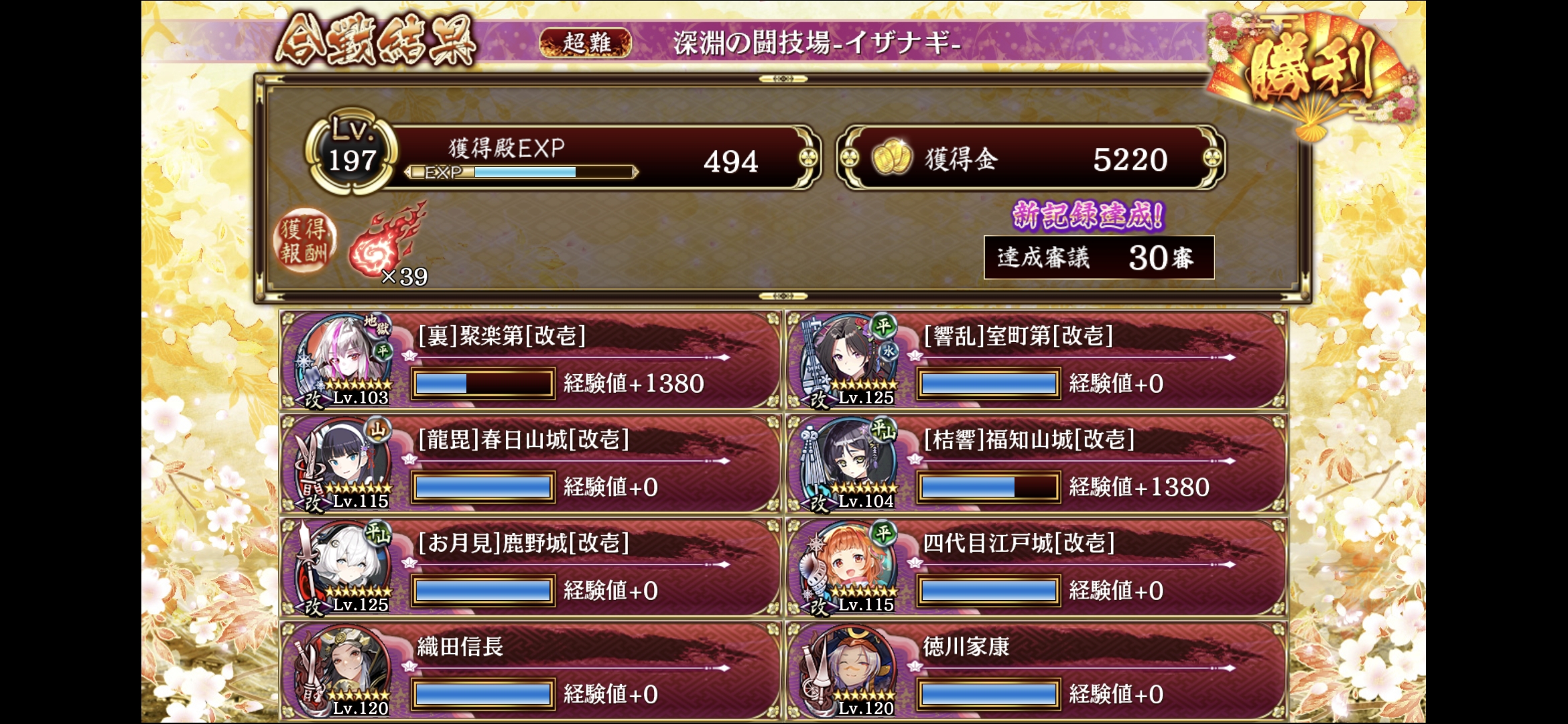
Task: Tap the 福知山城 character portrait
Action: coord(850,463)
